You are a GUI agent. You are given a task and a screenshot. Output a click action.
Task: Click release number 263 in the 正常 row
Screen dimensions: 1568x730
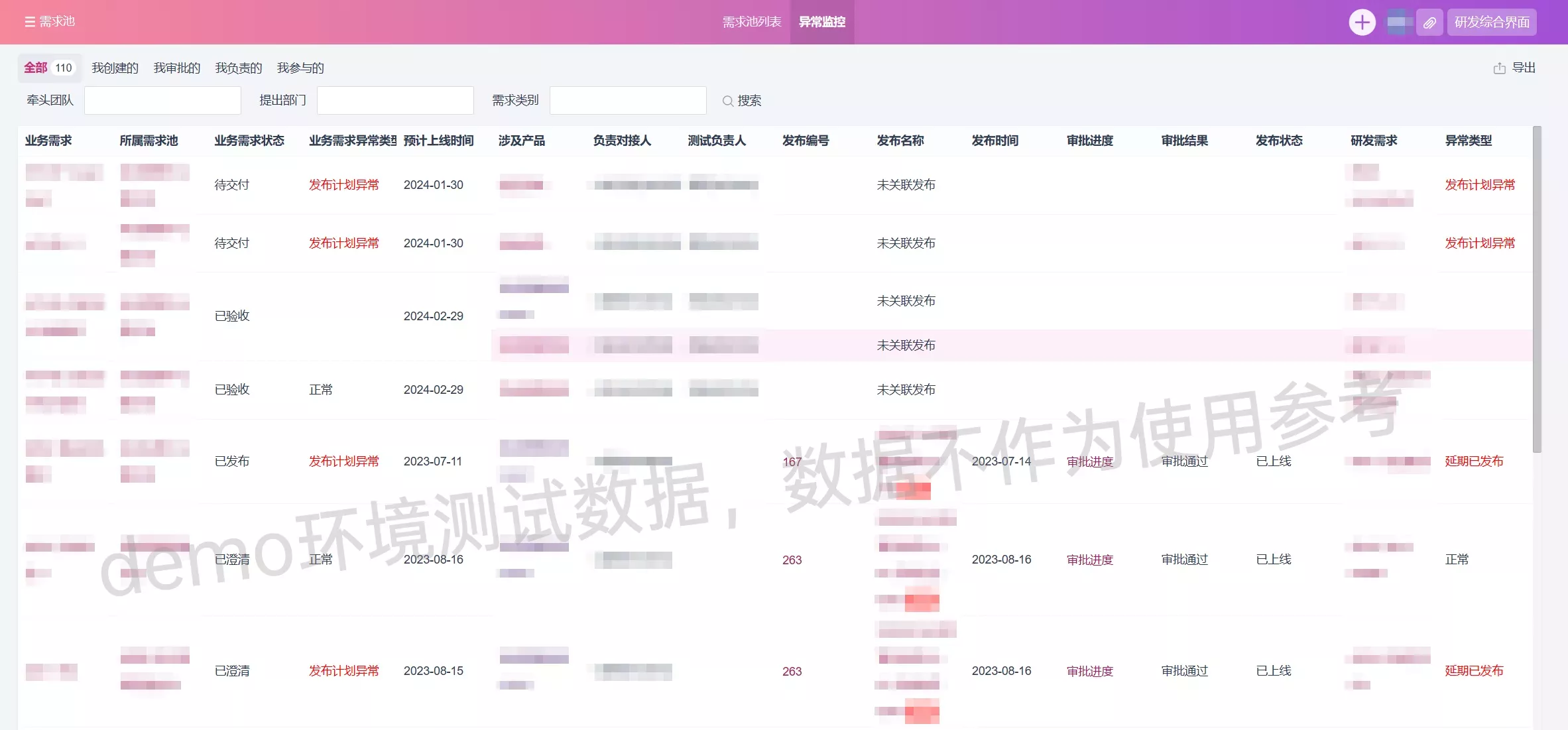(x=792, y=560)
